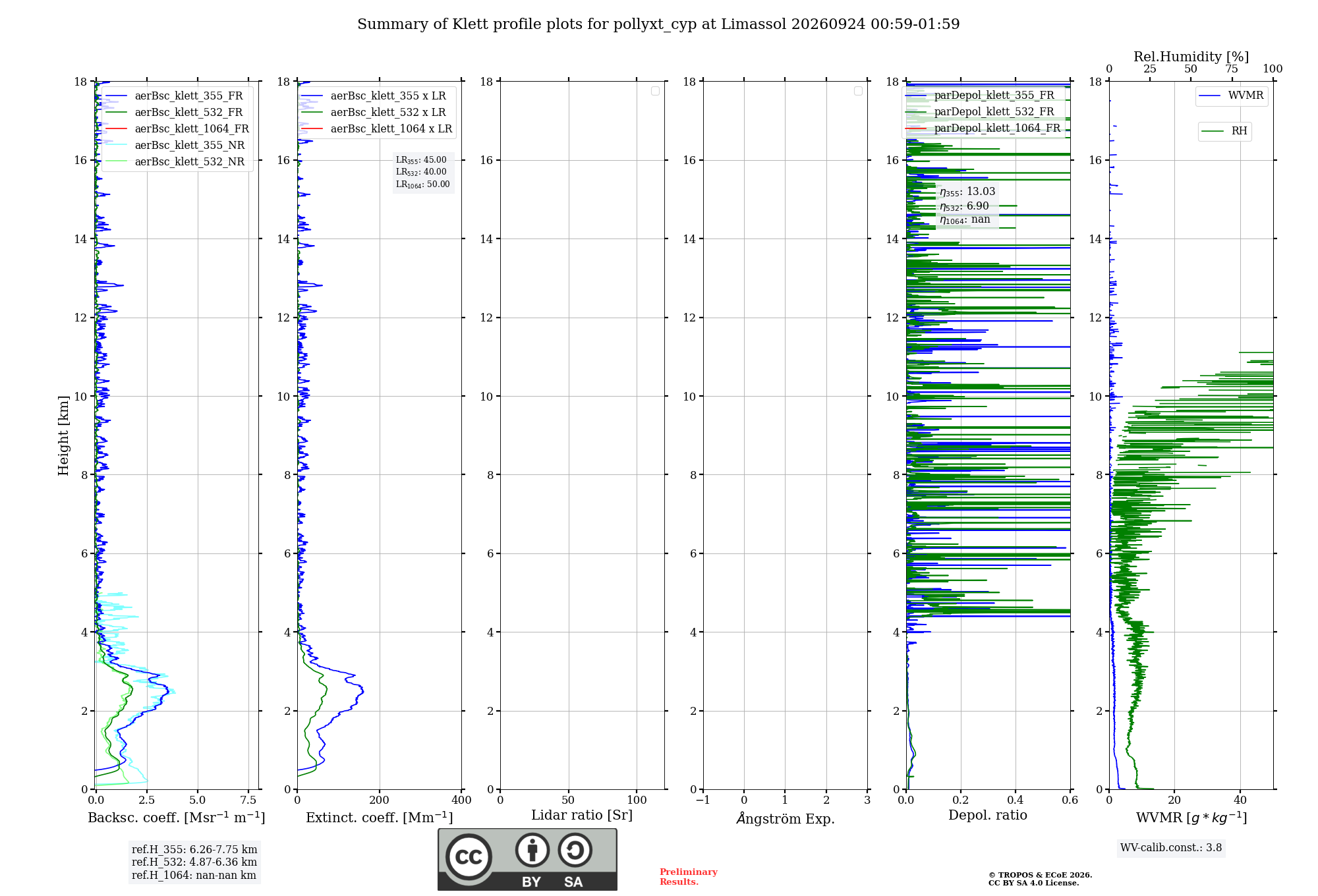Click the © TROPOS & ECoE 2026 copyright line
This screenshot has width=1318, height=896.
pyautogui.click(x=1041, y=875)
